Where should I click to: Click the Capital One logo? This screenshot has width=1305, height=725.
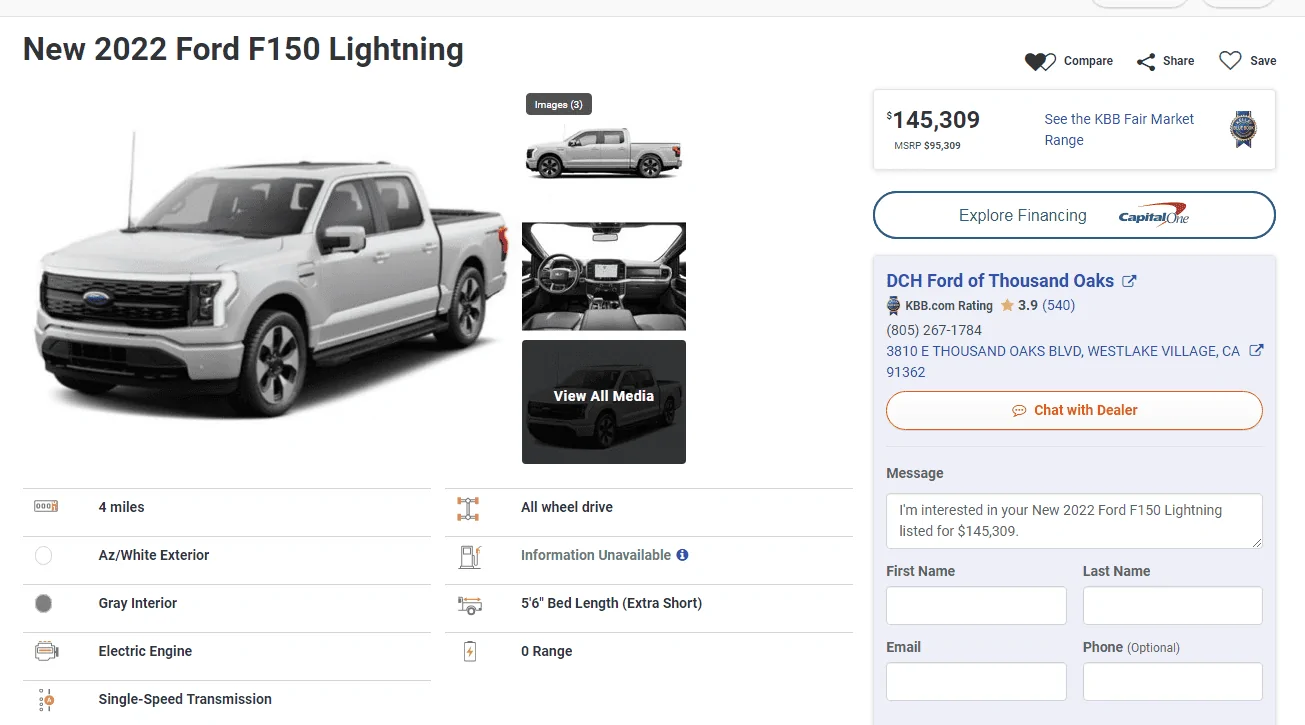(1153, 215)
